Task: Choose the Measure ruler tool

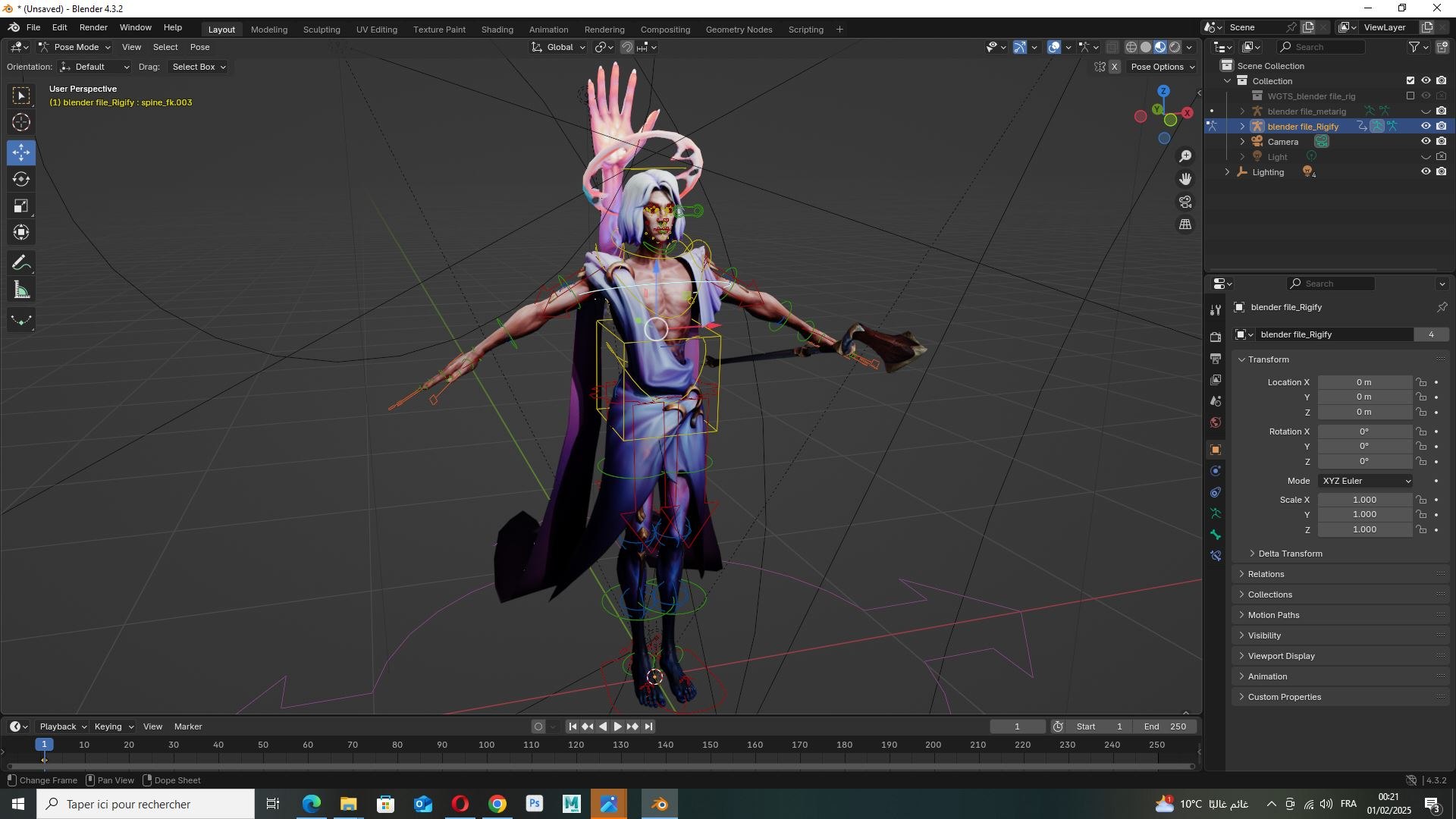Action: [21, 290]
